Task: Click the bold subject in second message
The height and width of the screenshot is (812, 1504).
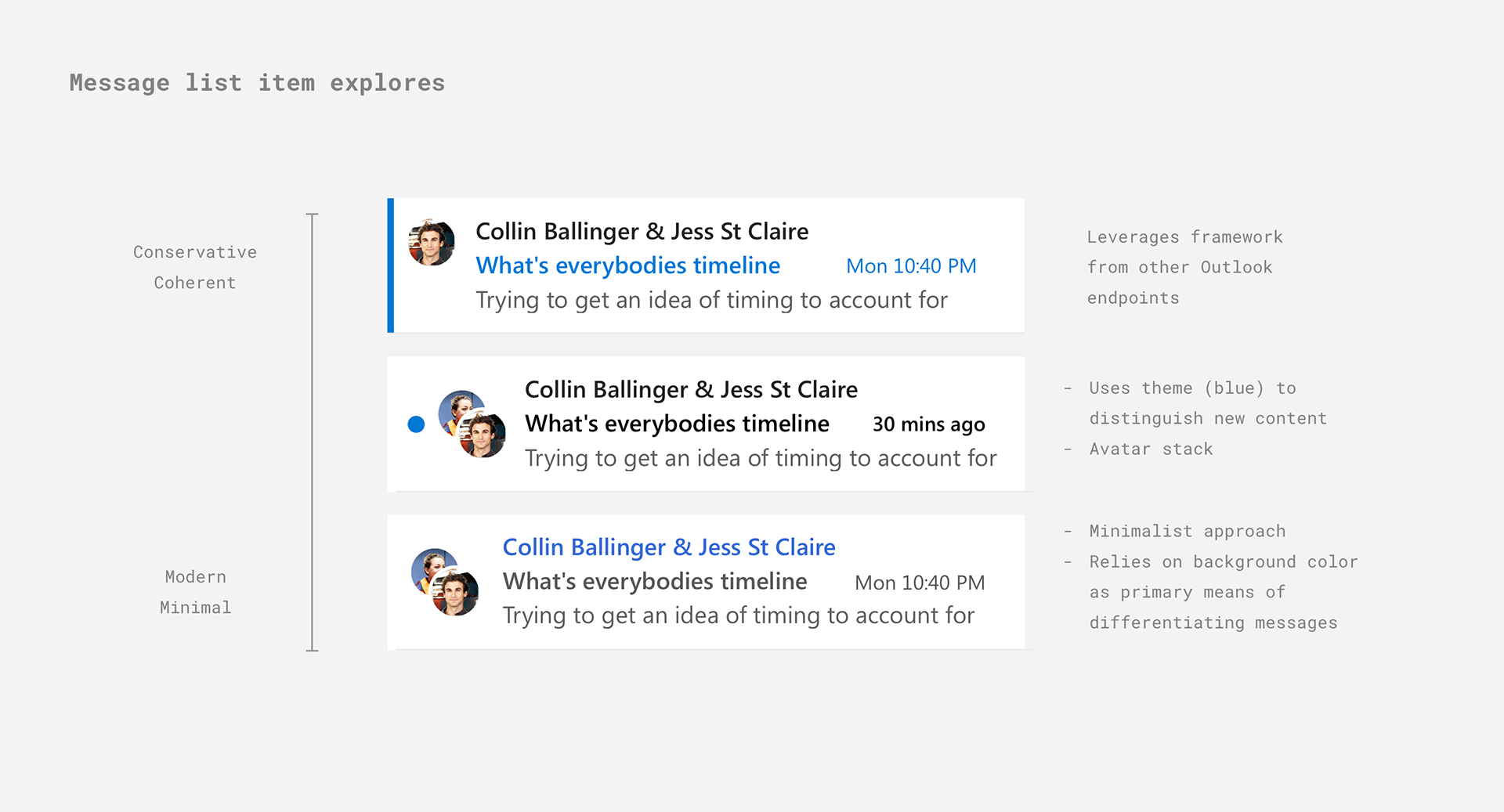Action: tap(677, 424)
